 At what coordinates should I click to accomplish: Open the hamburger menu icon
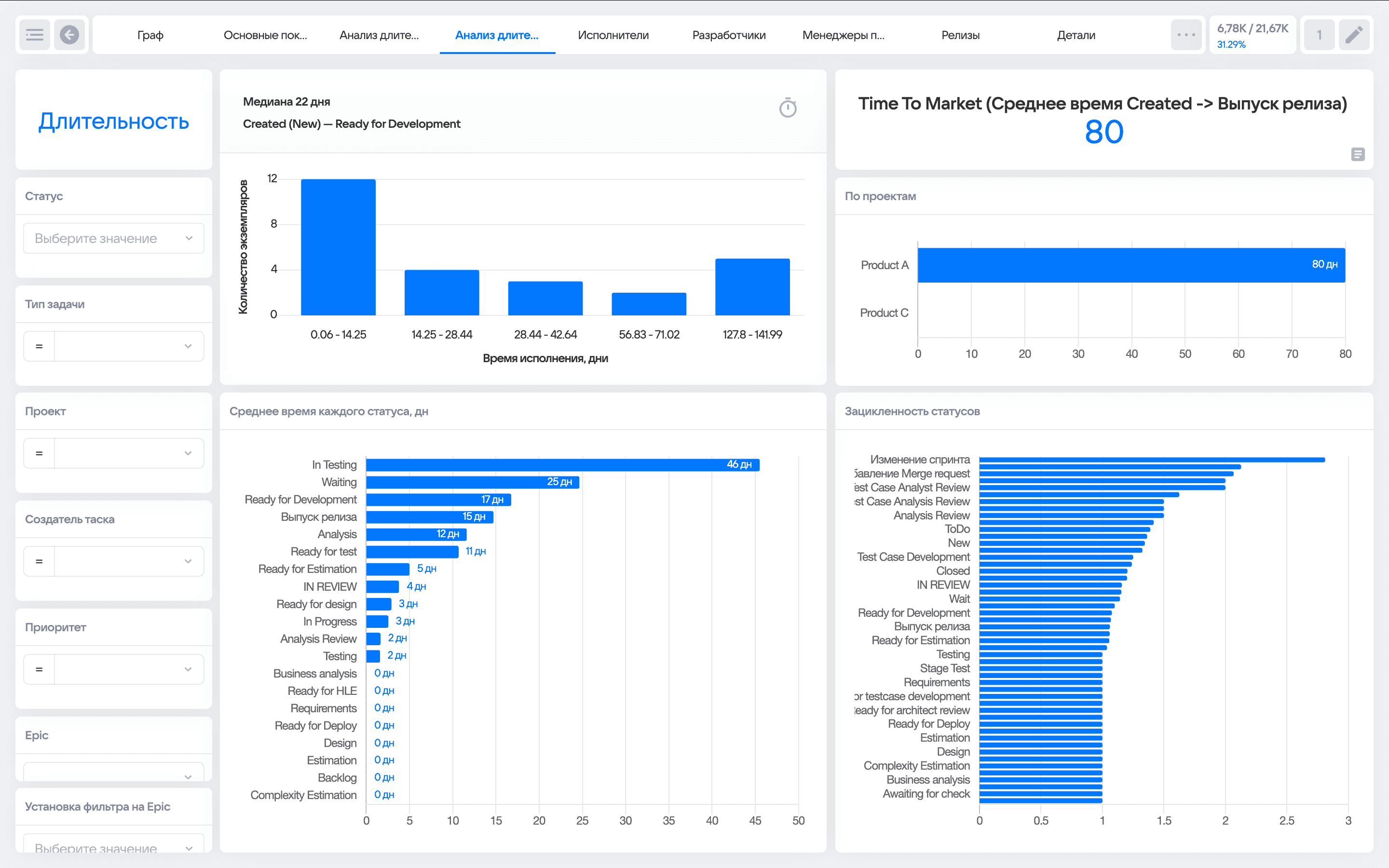click(34, 35)
